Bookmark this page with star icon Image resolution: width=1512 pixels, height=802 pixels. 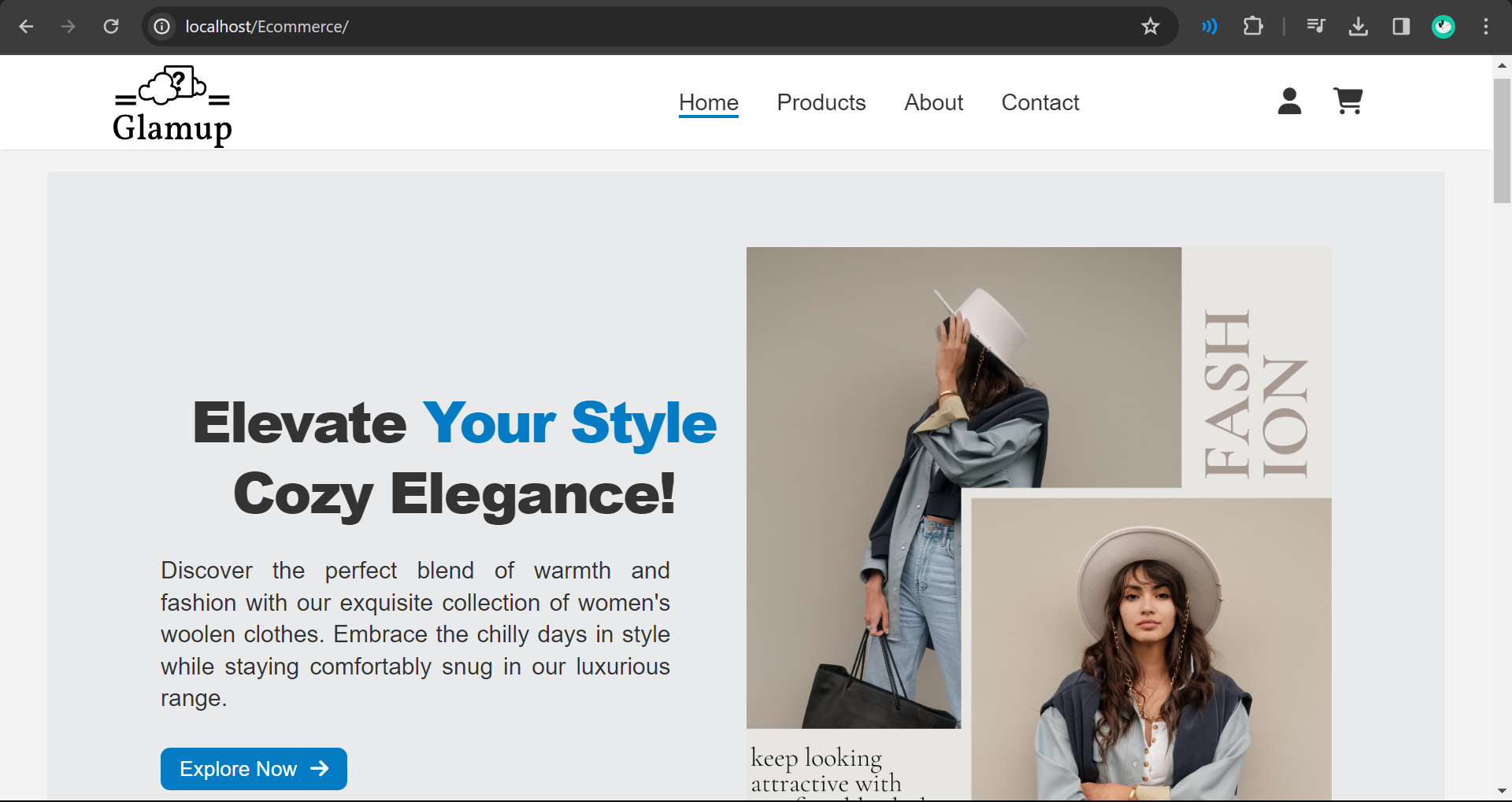[x=1151, y=27]
